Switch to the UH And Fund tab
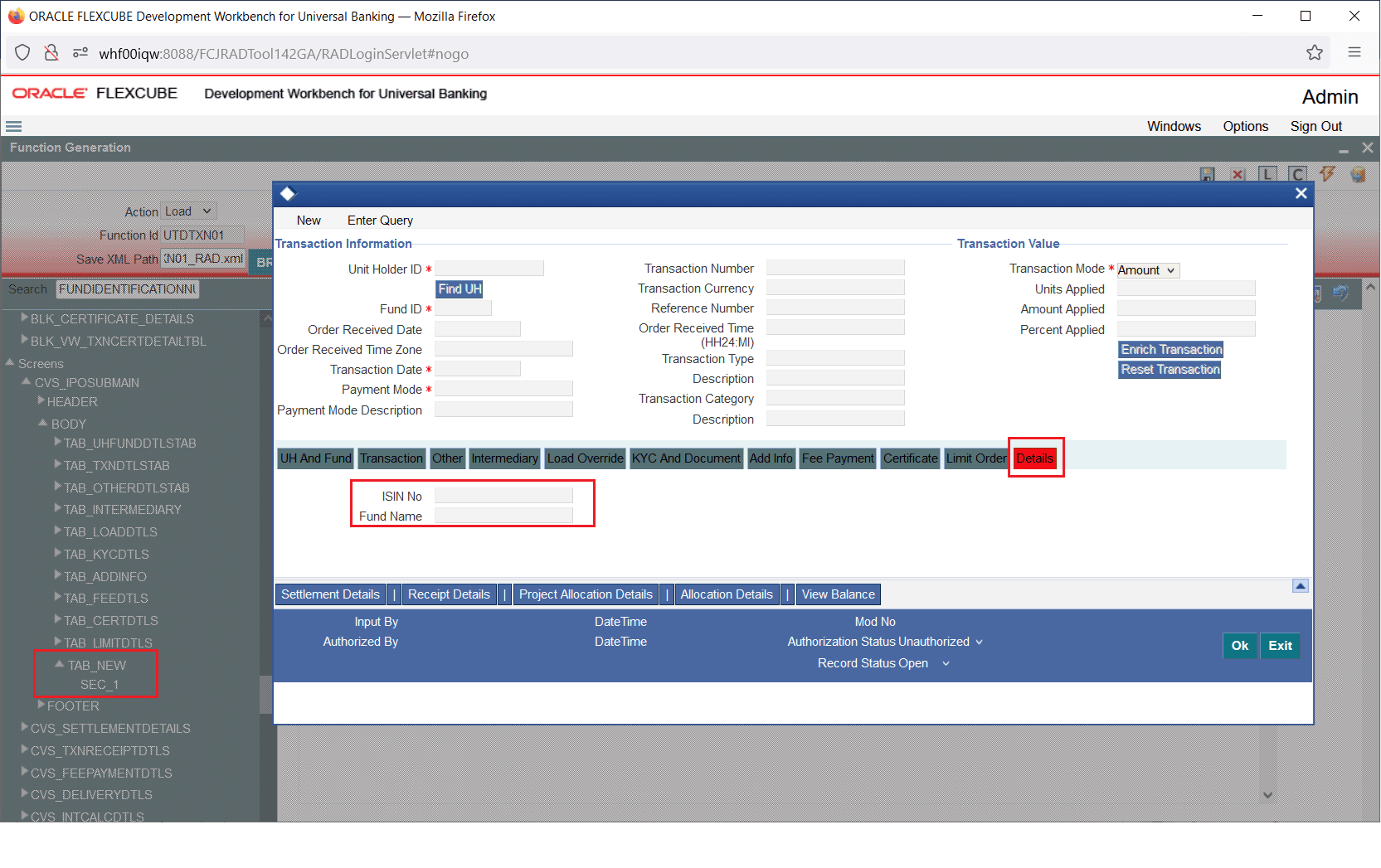 315,458
